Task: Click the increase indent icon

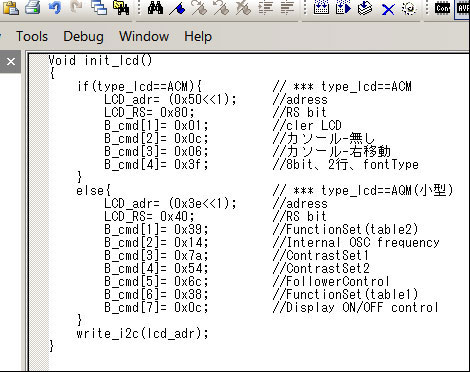Action: (x=266, y=8)
